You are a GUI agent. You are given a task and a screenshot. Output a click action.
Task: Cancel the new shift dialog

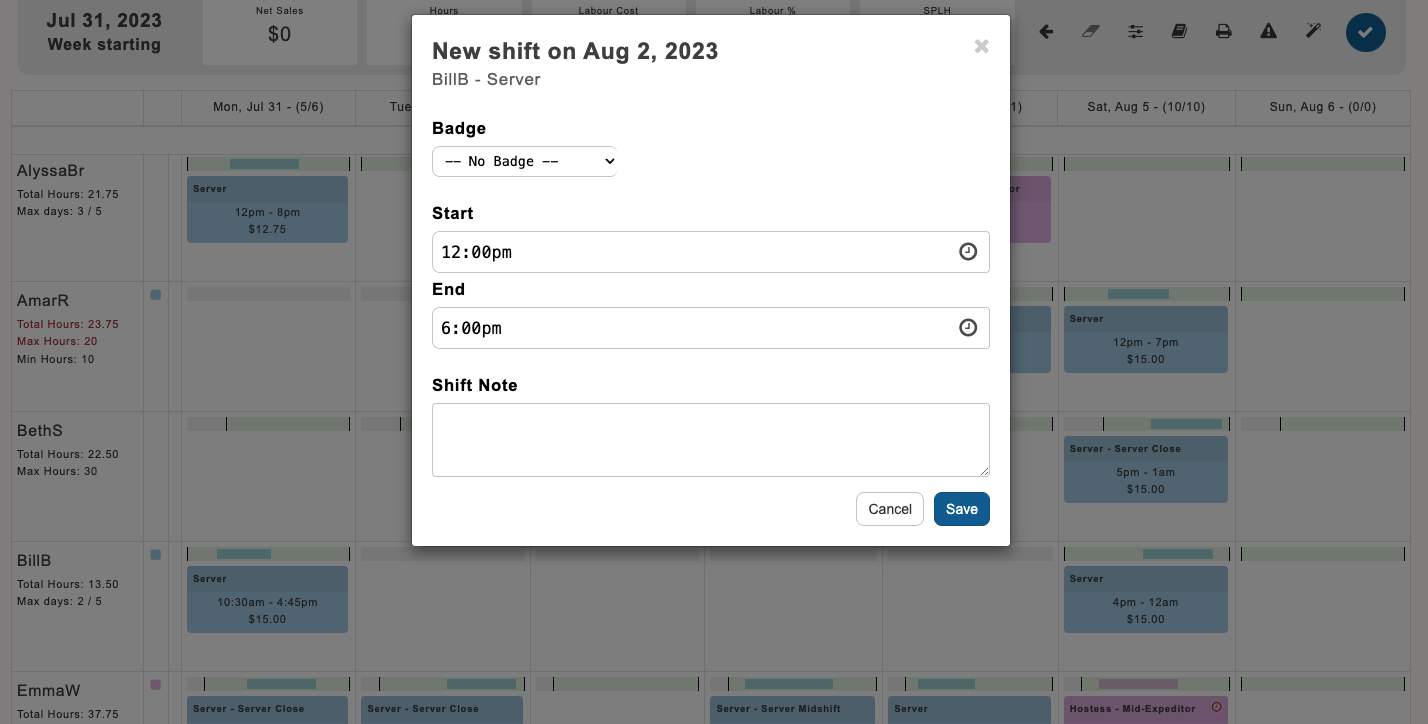click(889, 509)
